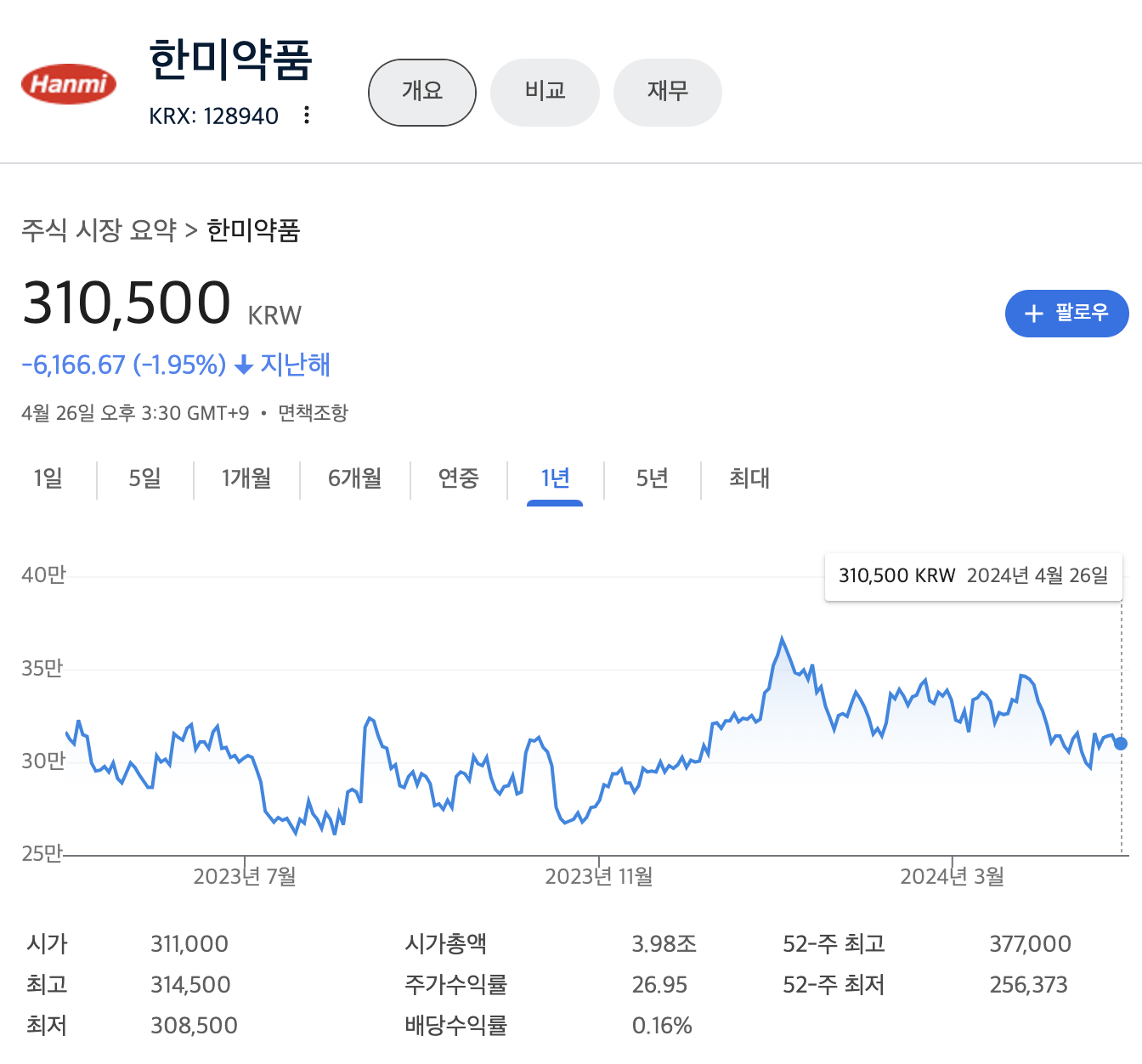The image size is (1142, 1064).
Task: Click the 2023년 11월 axis label
Action: (x=599, y=876)
